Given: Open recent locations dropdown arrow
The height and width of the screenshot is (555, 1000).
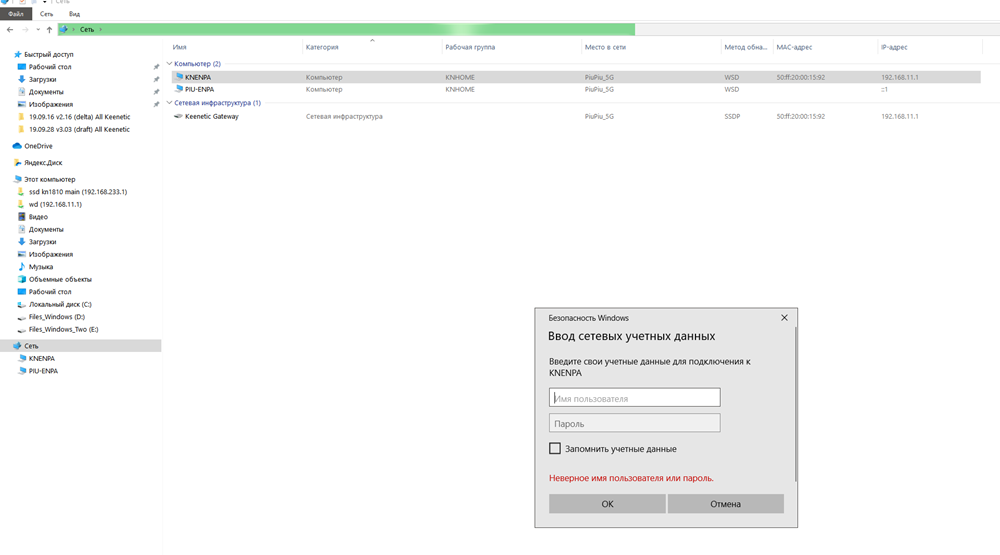Looking at the screenshot, I should 38,29.
